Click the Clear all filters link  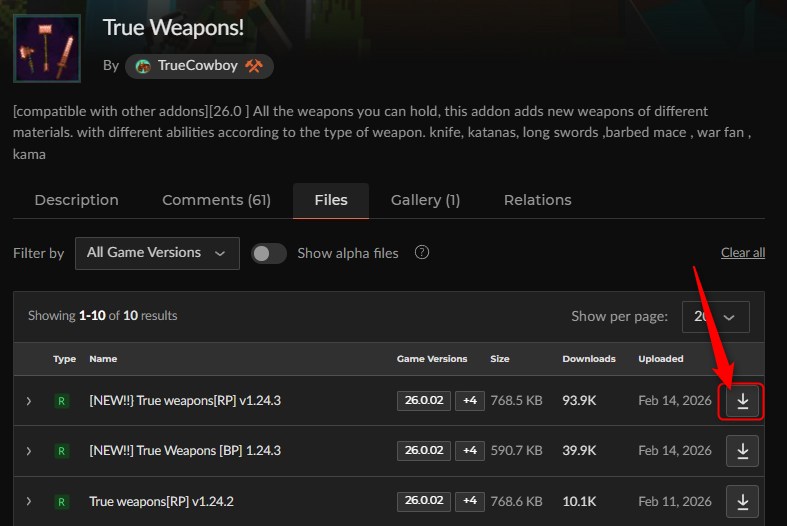(x=743, y=252)
